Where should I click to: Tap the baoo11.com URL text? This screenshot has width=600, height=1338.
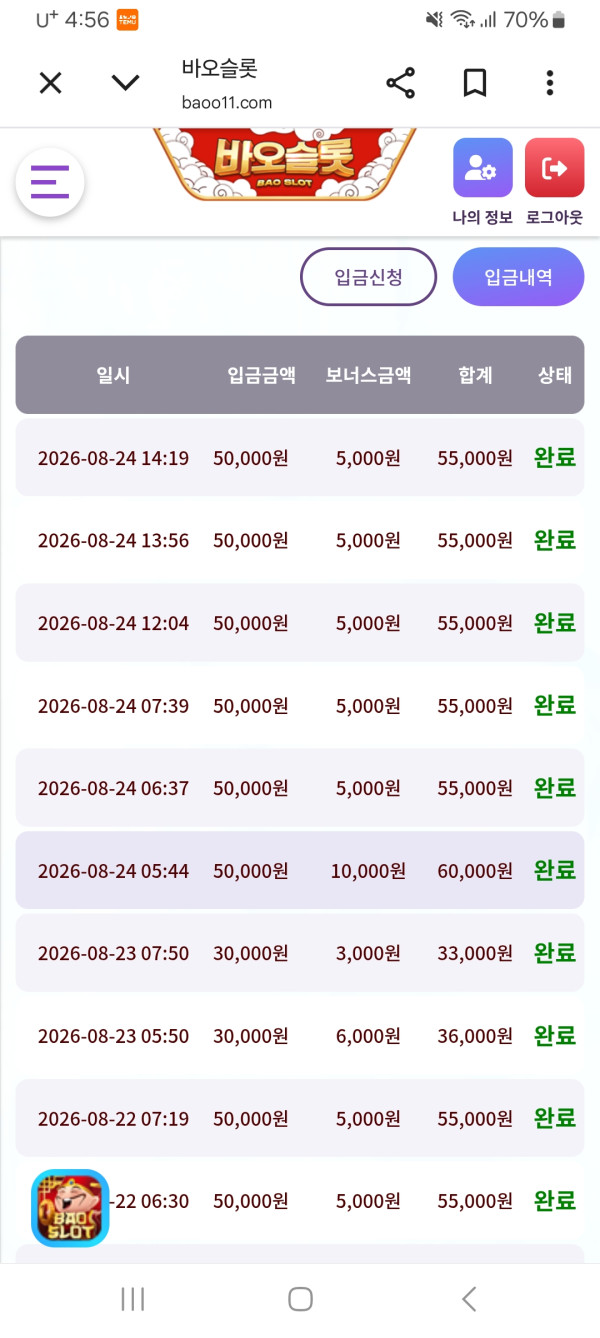[x=227, y=102]
